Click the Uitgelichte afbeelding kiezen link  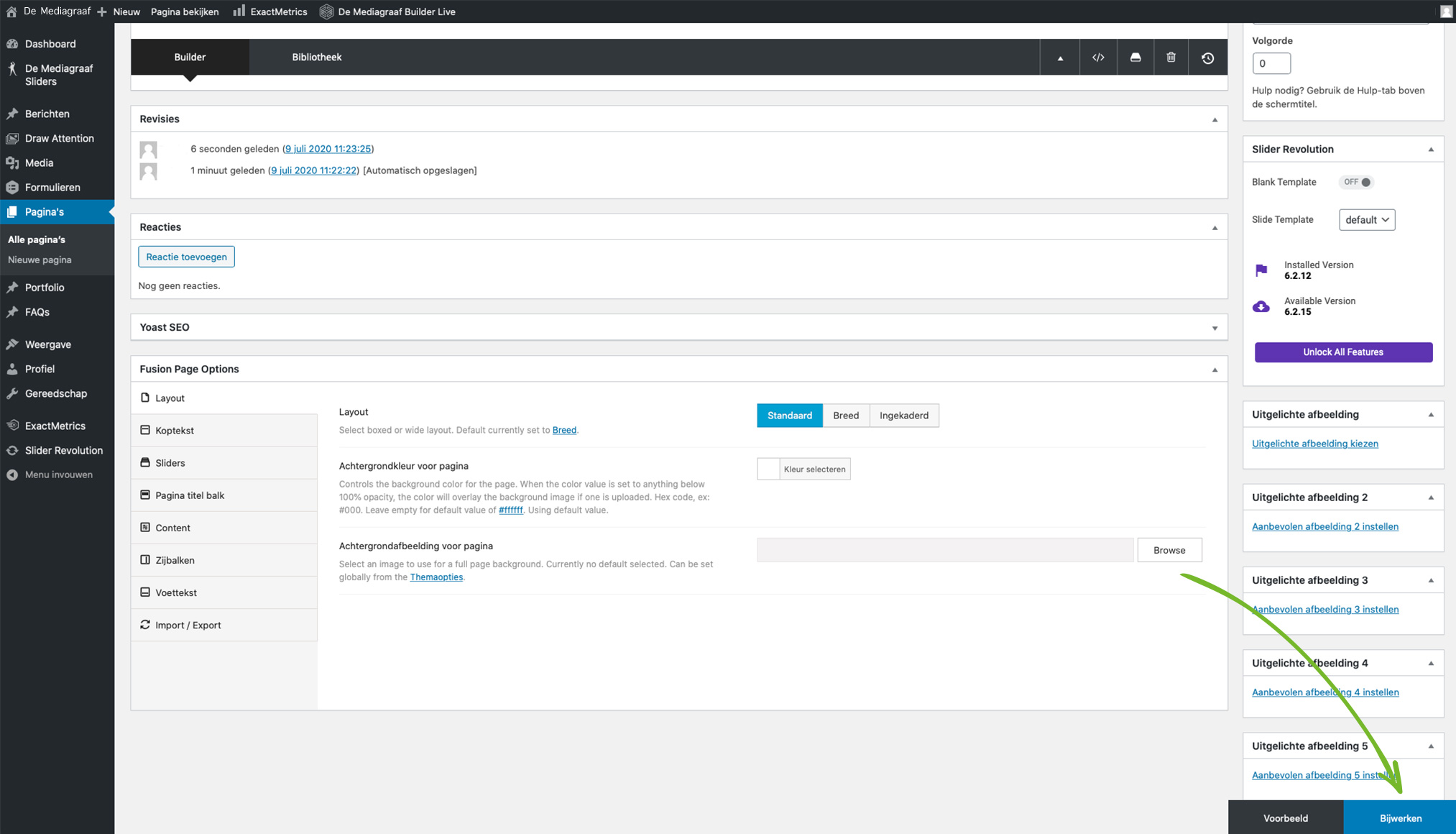1314,444
